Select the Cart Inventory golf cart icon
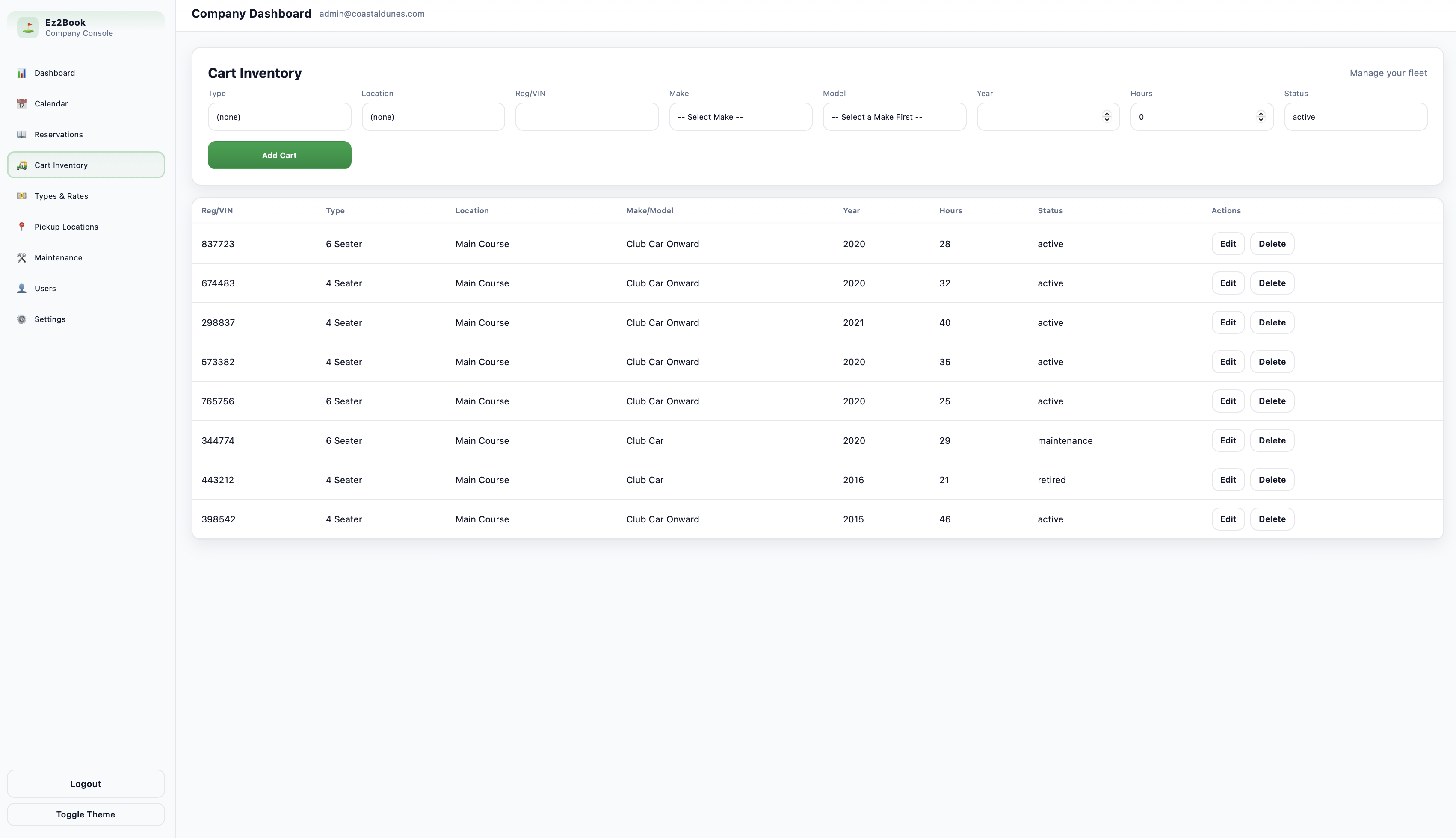 [21, 165]
